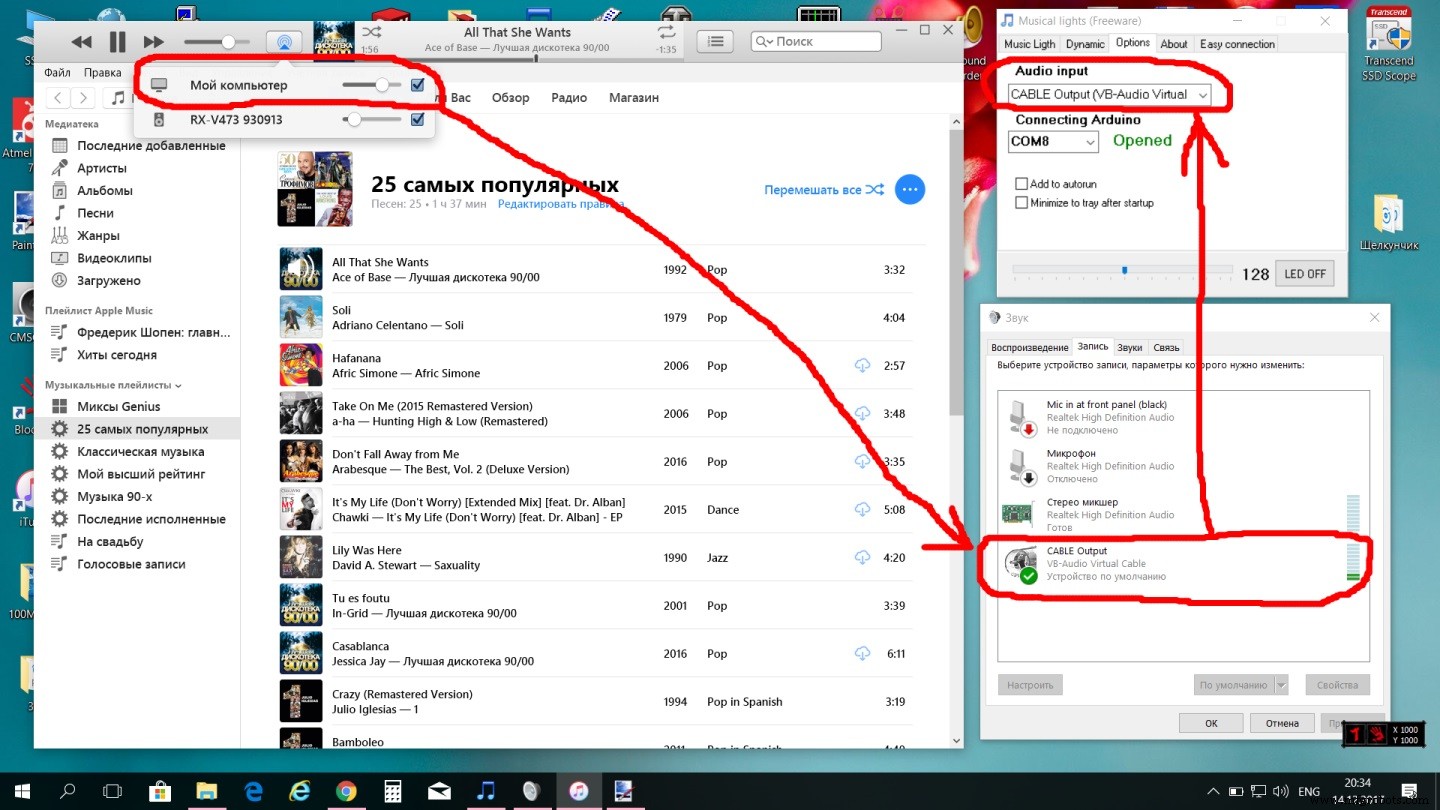
Task: Toggle shuffle icon in player display
Action: 371,33
